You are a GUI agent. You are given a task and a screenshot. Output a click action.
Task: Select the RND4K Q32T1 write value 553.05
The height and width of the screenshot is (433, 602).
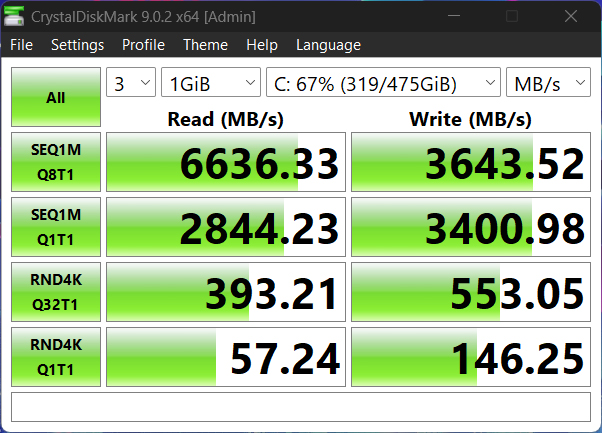[471, 292]
